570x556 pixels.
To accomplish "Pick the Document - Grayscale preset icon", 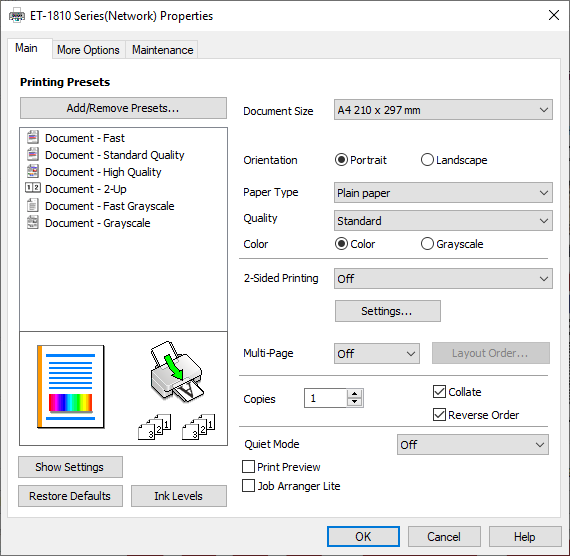I will 33,222.
